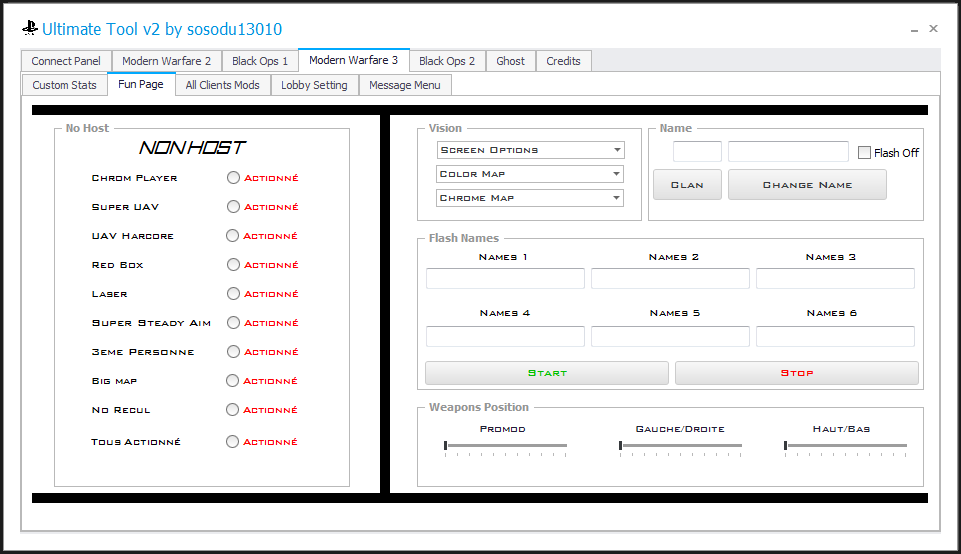
Task: Click the Change Name button
Action: point(807,184)
